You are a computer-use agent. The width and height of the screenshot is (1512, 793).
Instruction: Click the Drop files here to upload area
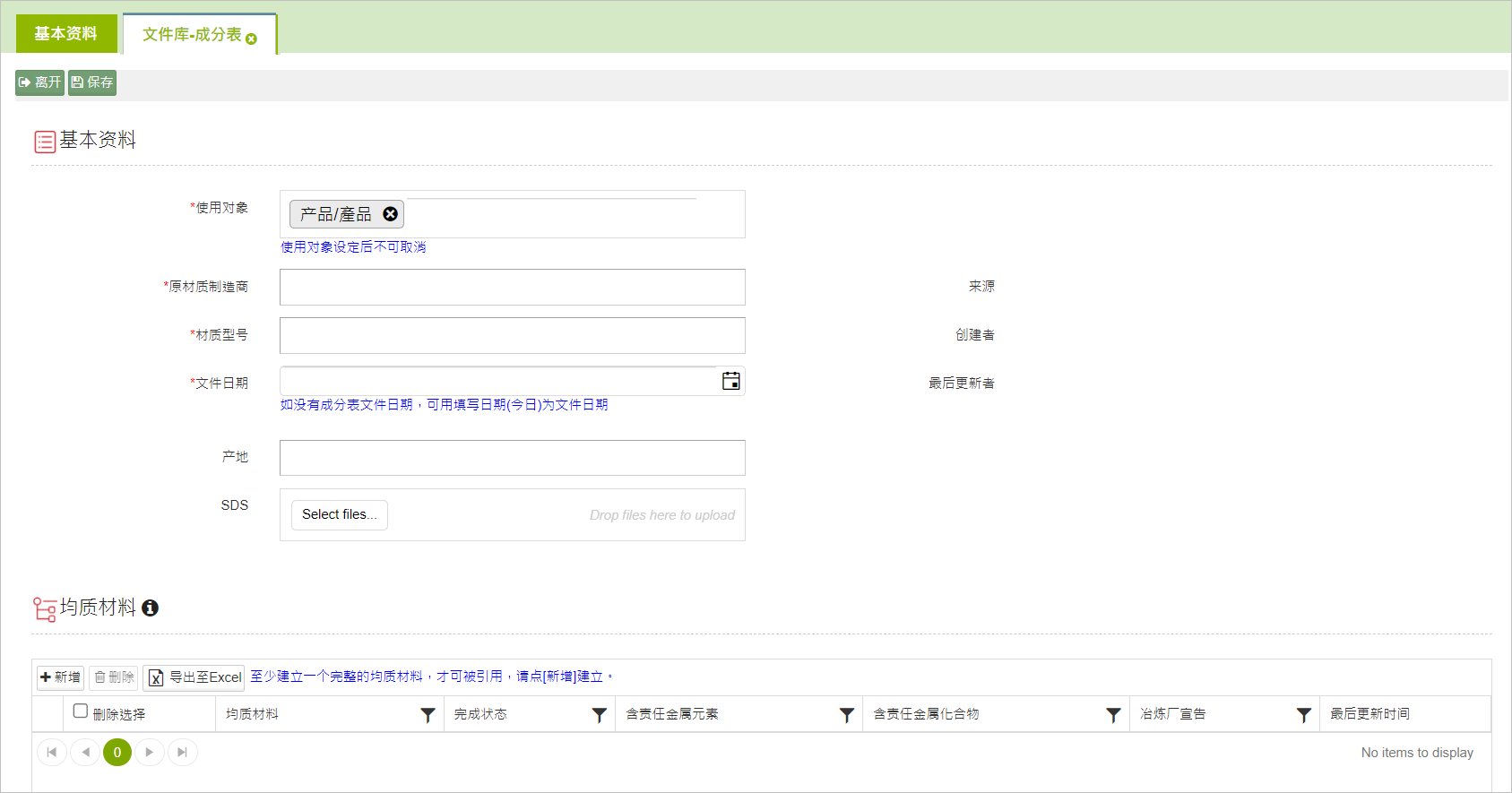pos(662,515)
